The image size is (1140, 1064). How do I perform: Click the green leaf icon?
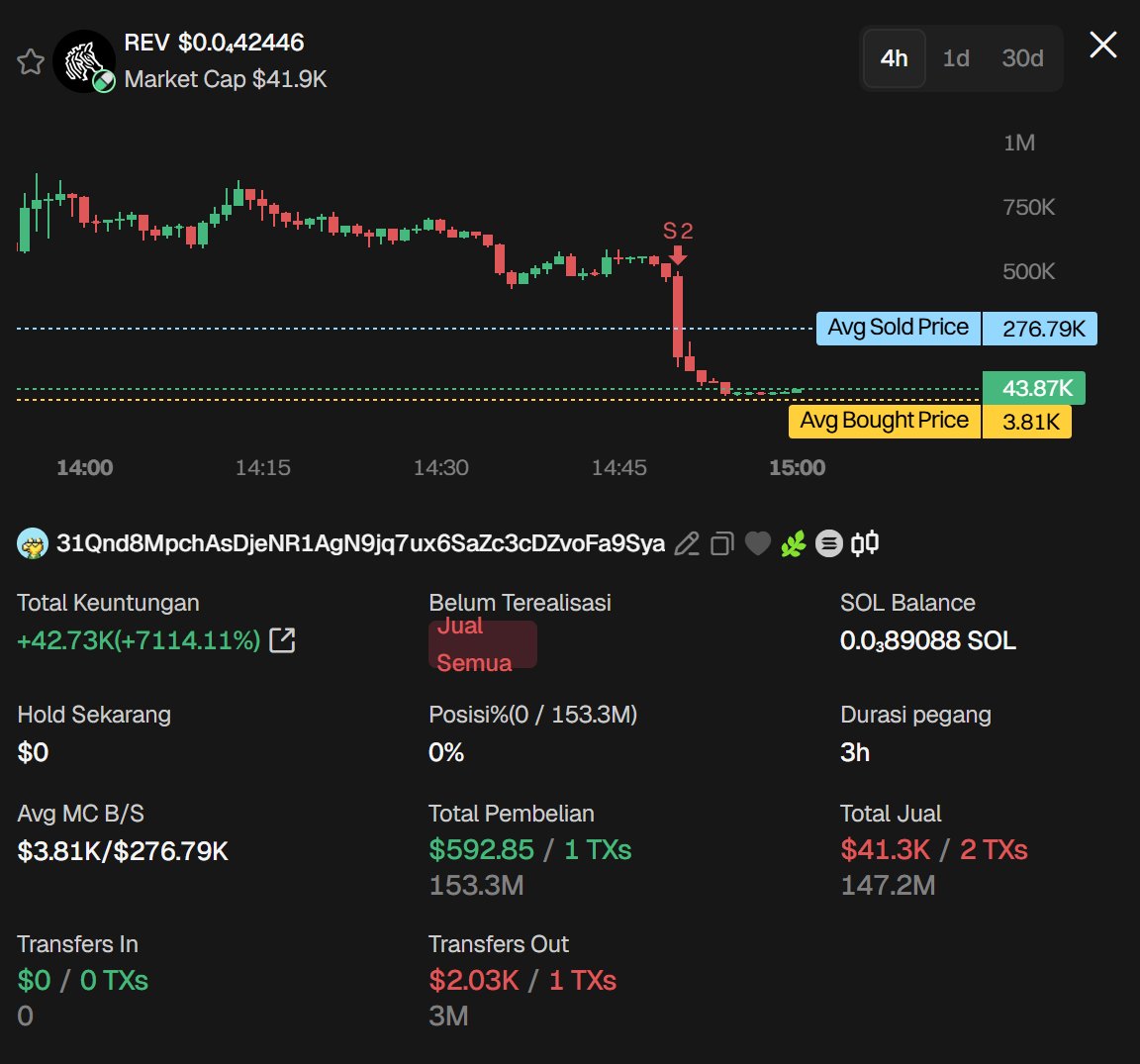[794, 543]
